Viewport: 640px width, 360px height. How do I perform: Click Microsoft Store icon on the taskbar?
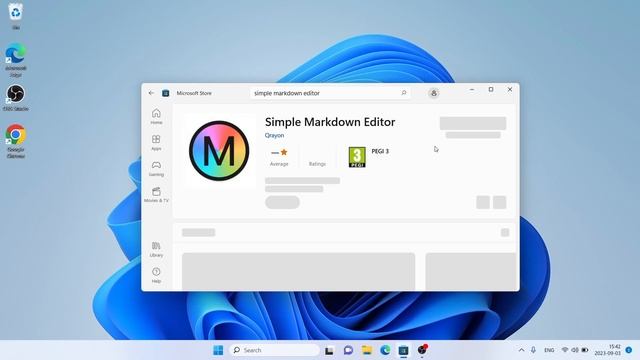point(403,350)
